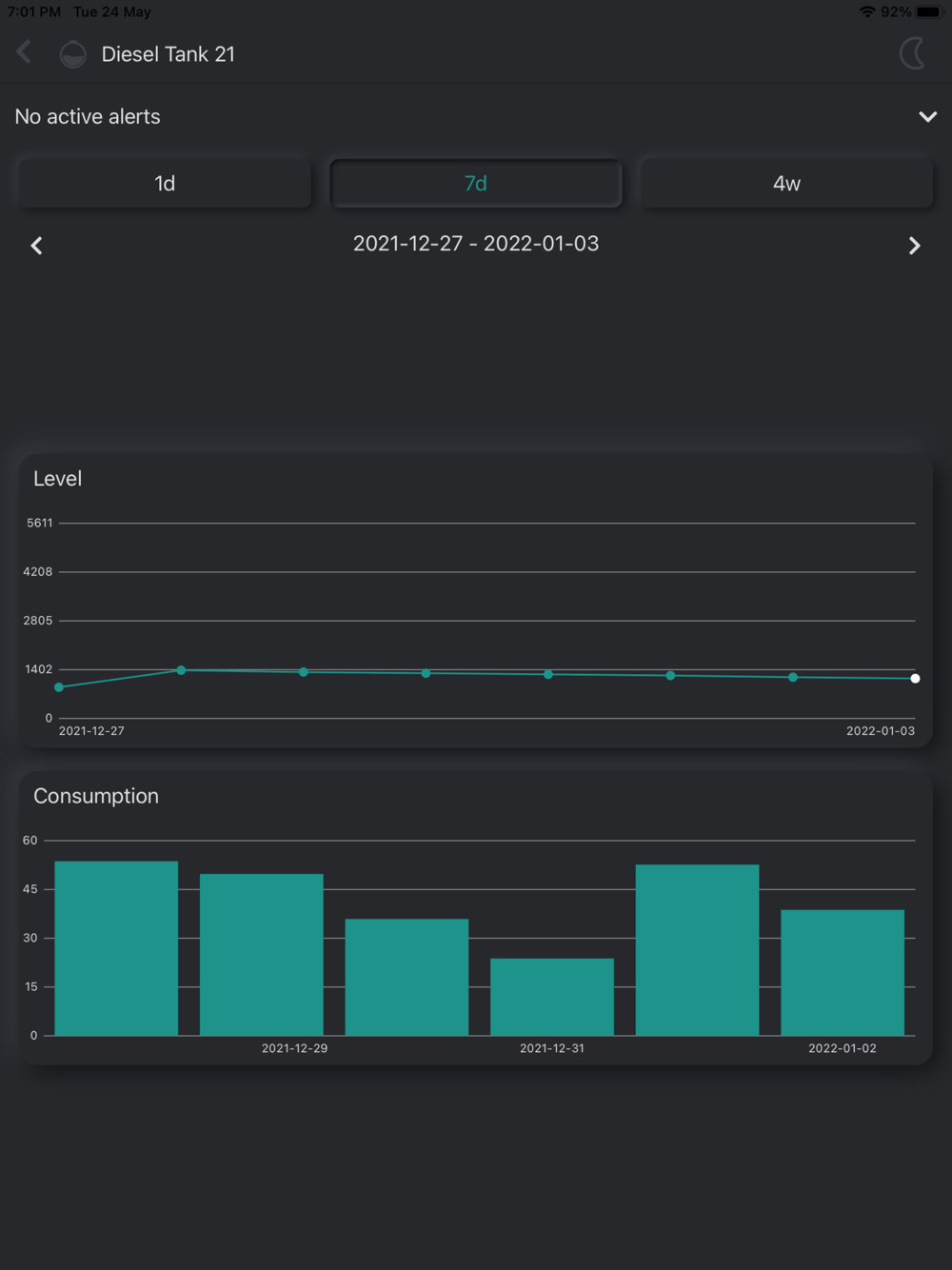This screenshot has width=952, height=1270.
Task: Tap the 7:01 PM clock in status bar
Action: click(x=34, y=11)
